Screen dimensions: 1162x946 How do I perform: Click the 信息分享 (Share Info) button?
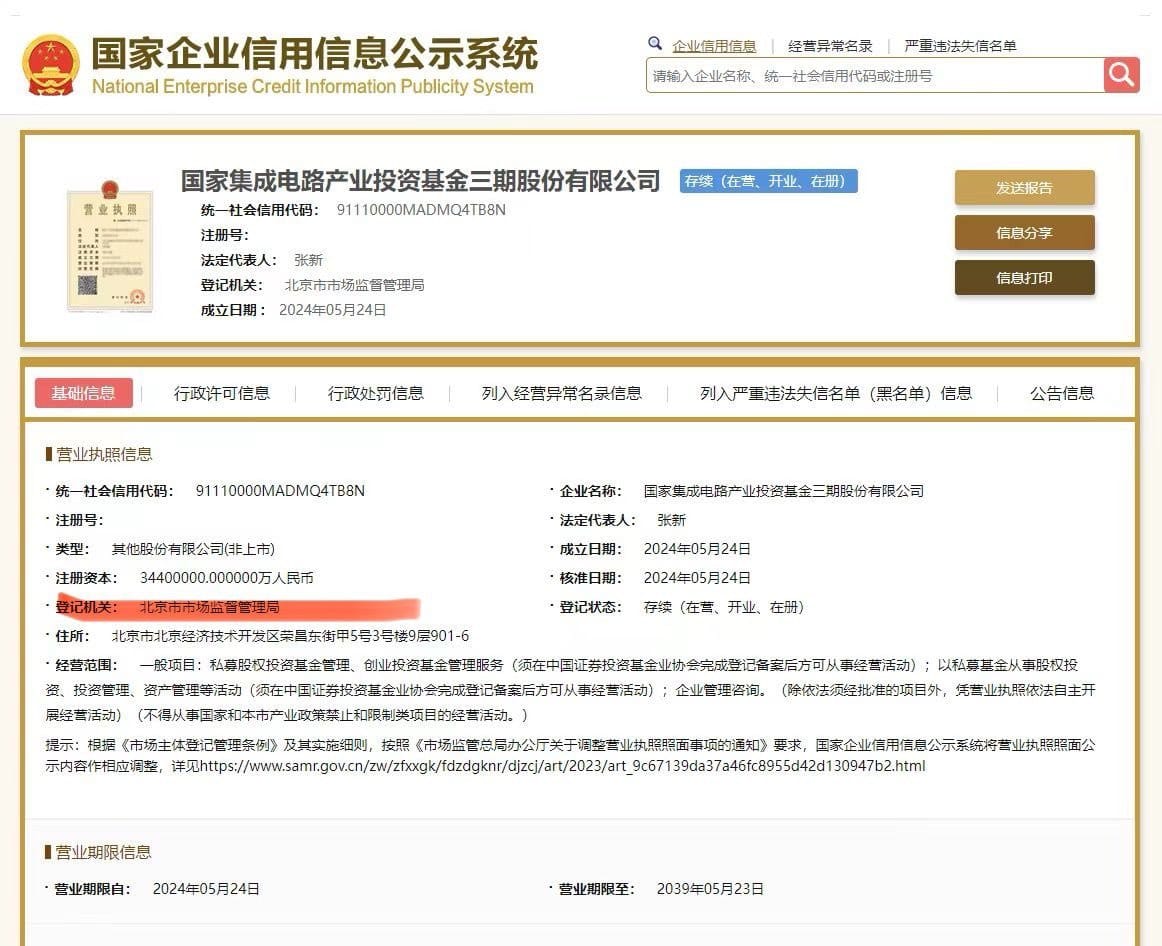point(1024,233)
